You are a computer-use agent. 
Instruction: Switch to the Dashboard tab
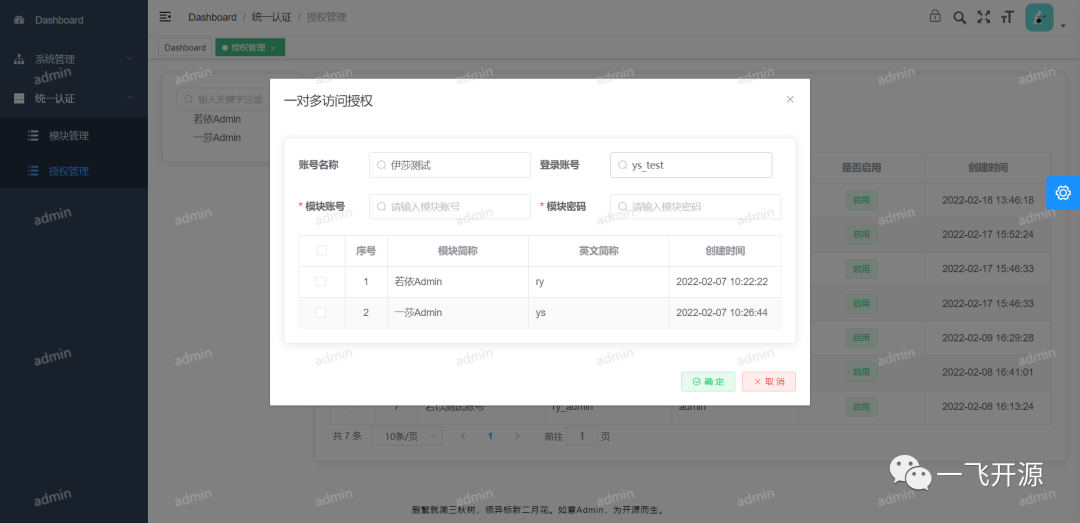[x=185, y=48]
